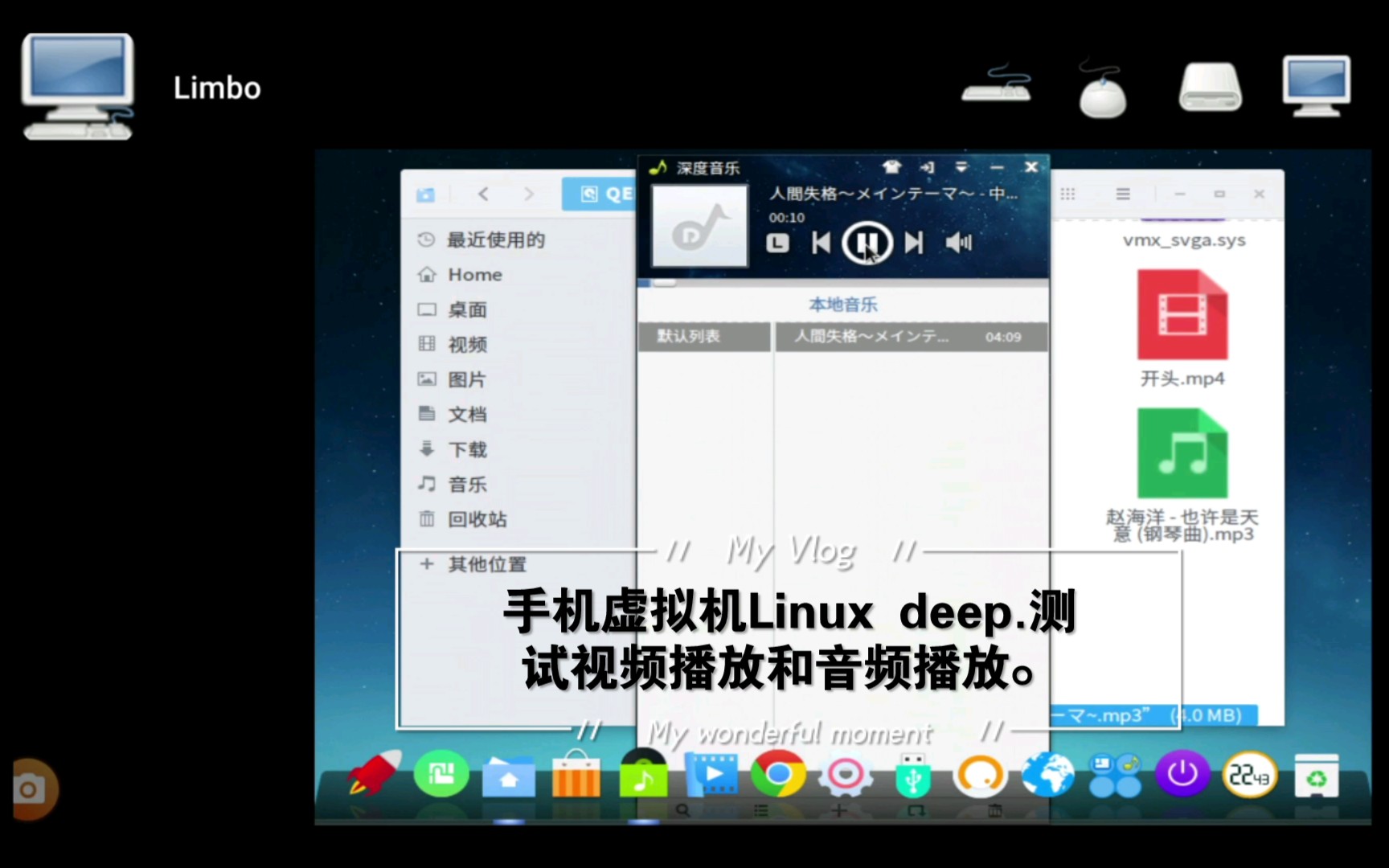Select the 默认列表 playlist

[x=704, y=337]
